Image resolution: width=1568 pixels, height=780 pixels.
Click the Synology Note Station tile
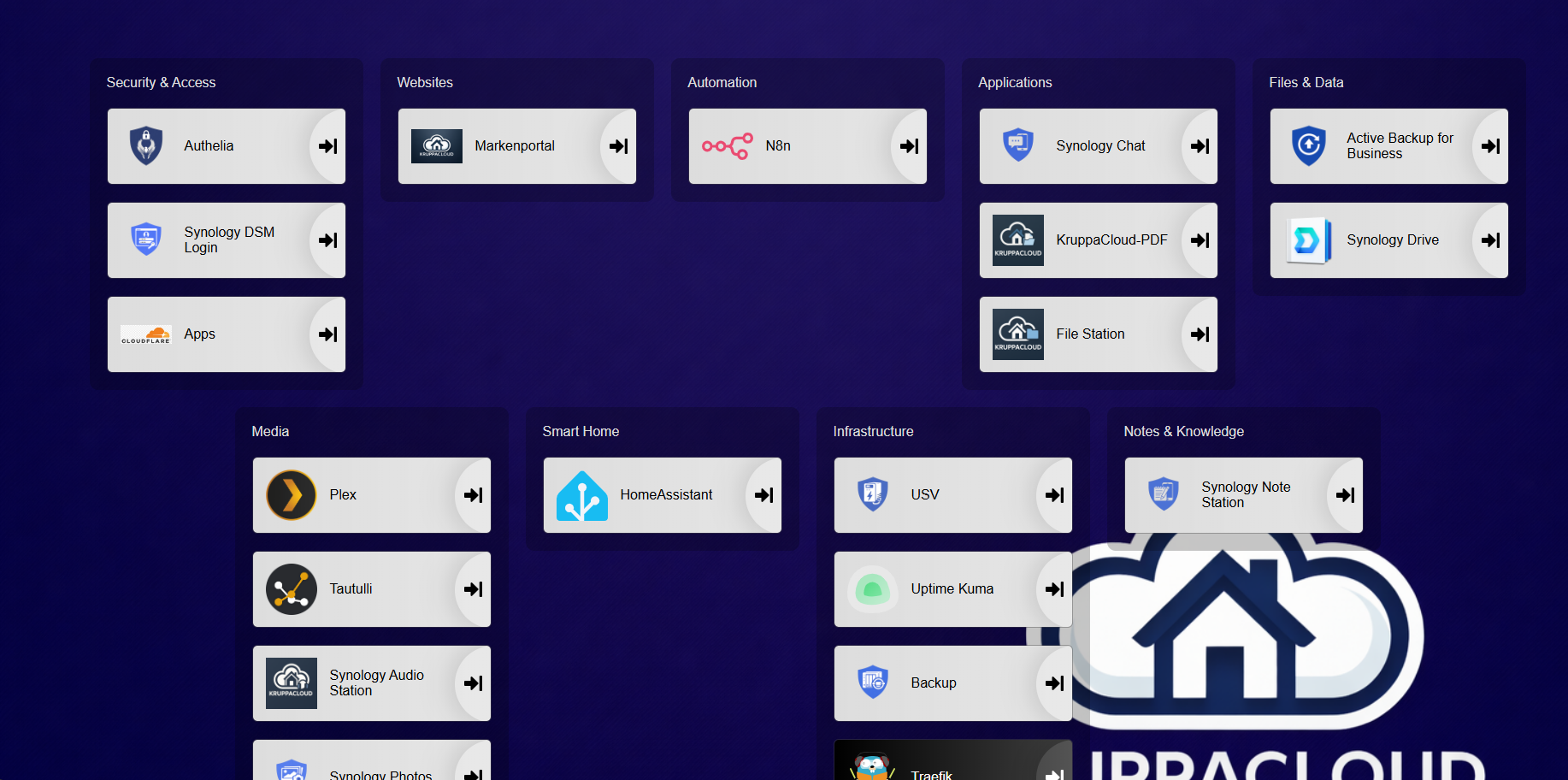coord(1244,494)
